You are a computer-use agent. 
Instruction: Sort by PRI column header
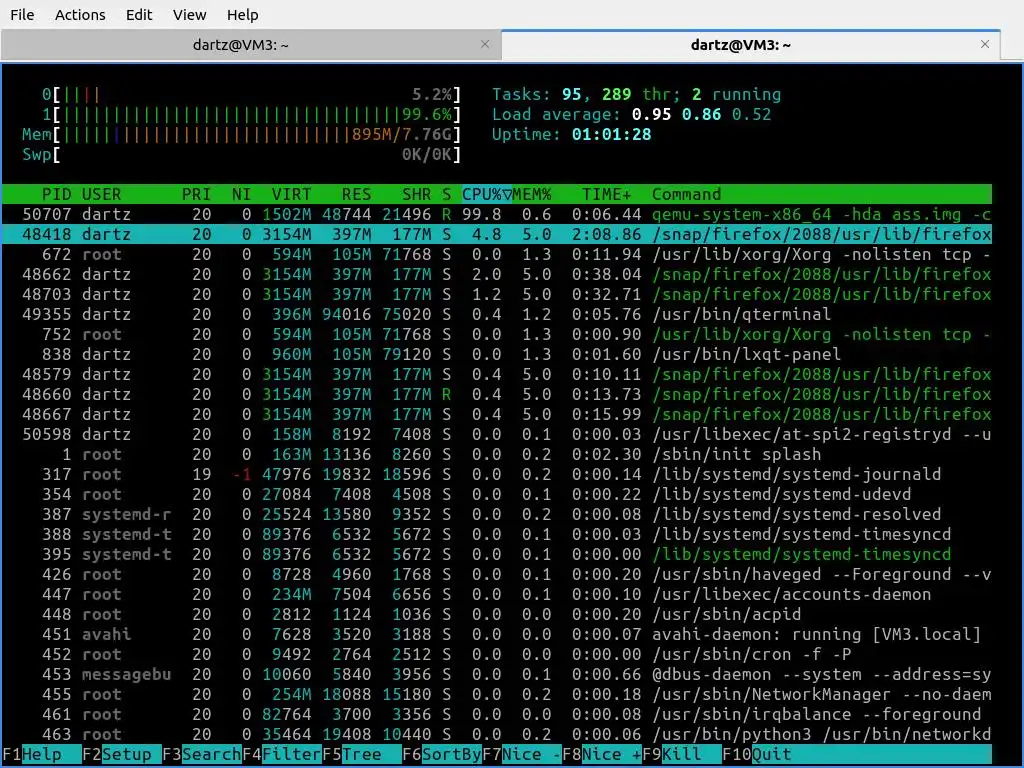[x=196, y=194]
